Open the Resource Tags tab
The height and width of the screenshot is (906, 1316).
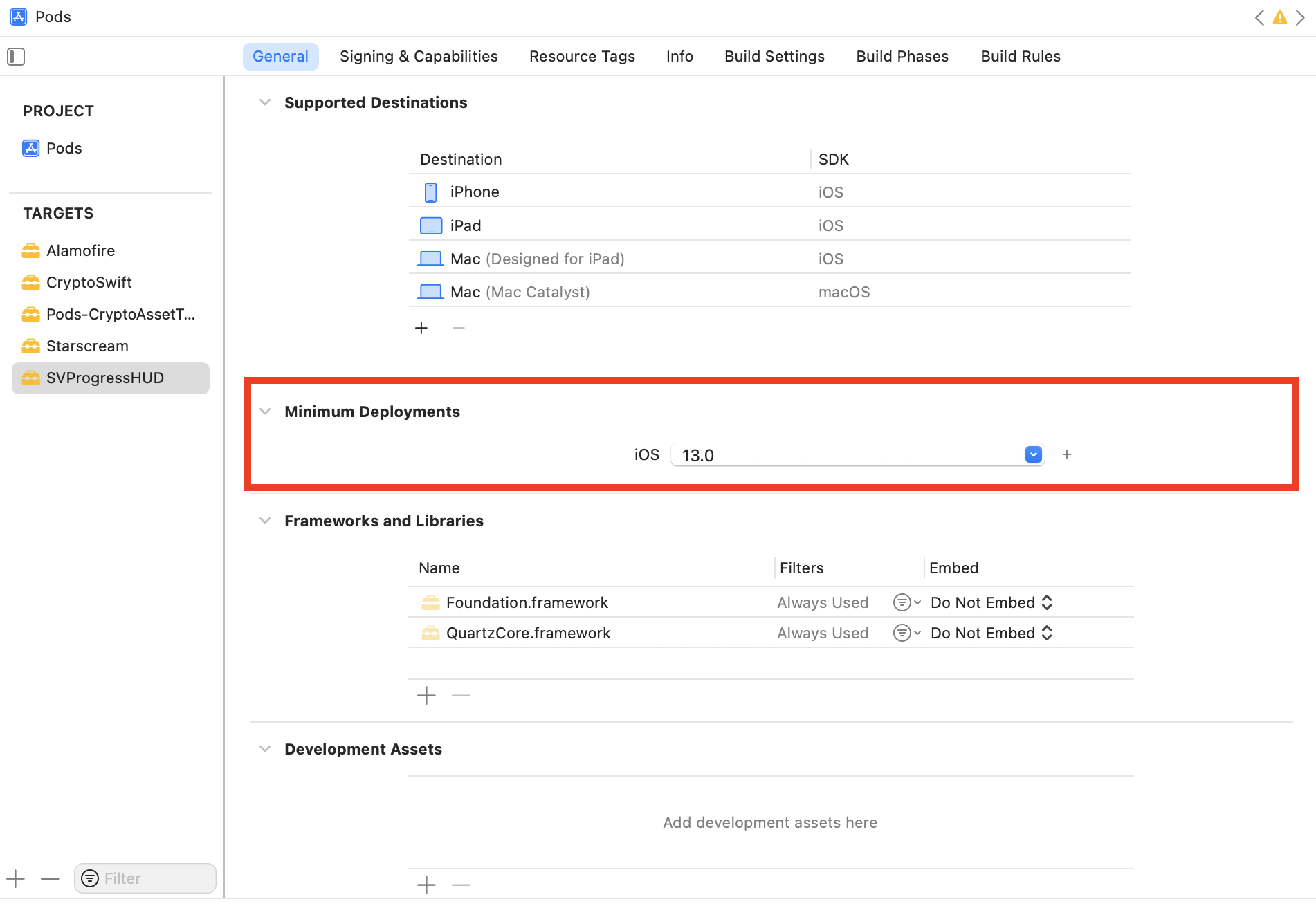tap(582, 57)
